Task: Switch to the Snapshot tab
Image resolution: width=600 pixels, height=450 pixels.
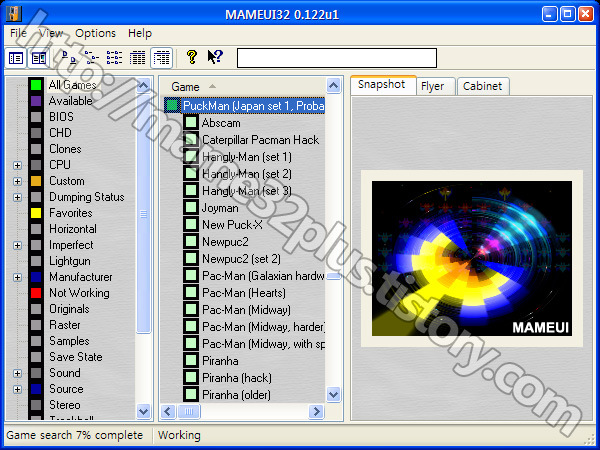Action: point(383,85)
